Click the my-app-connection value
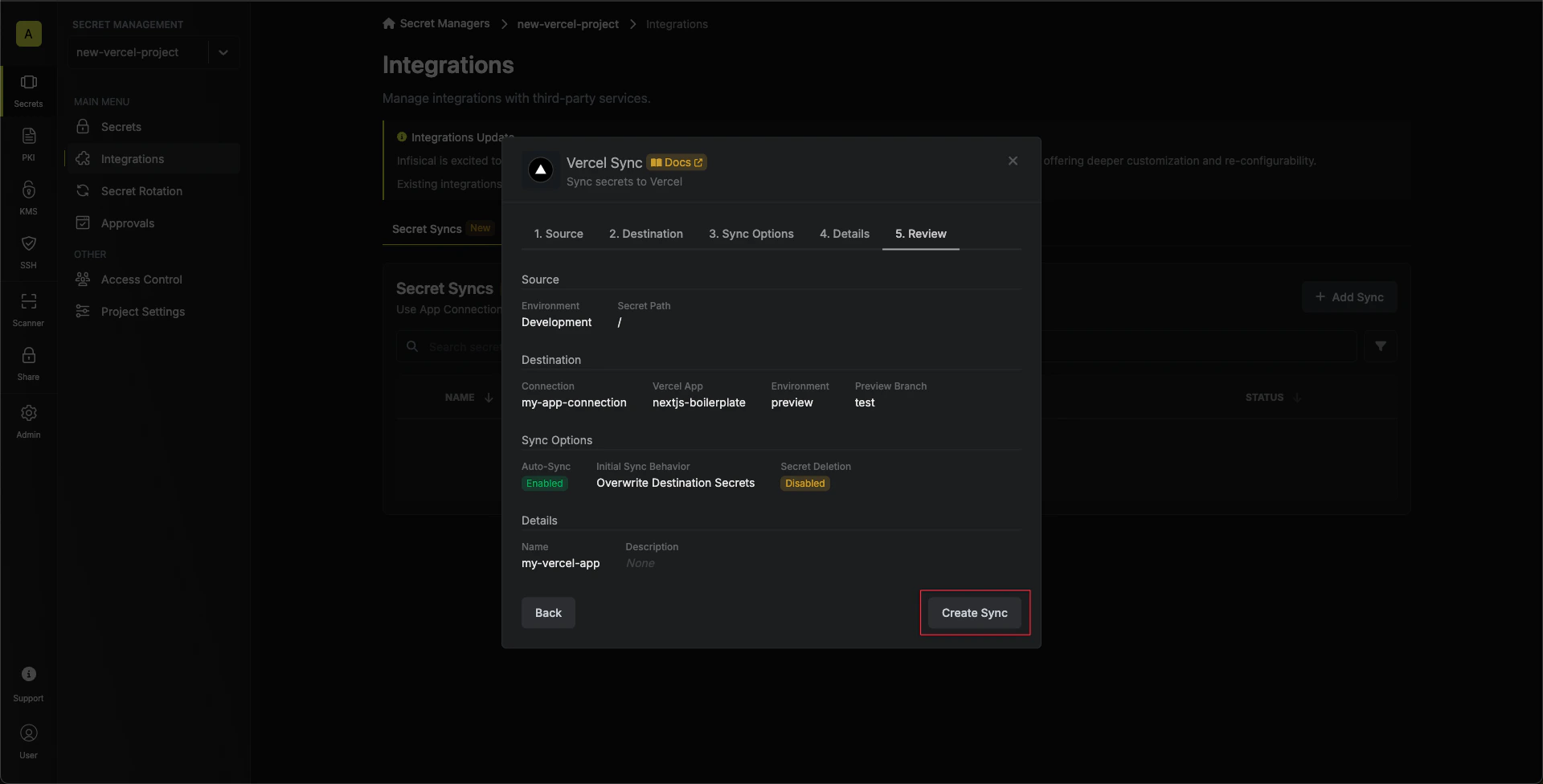The height and width of the screenshot is (784, 1543). click(574, 402)
